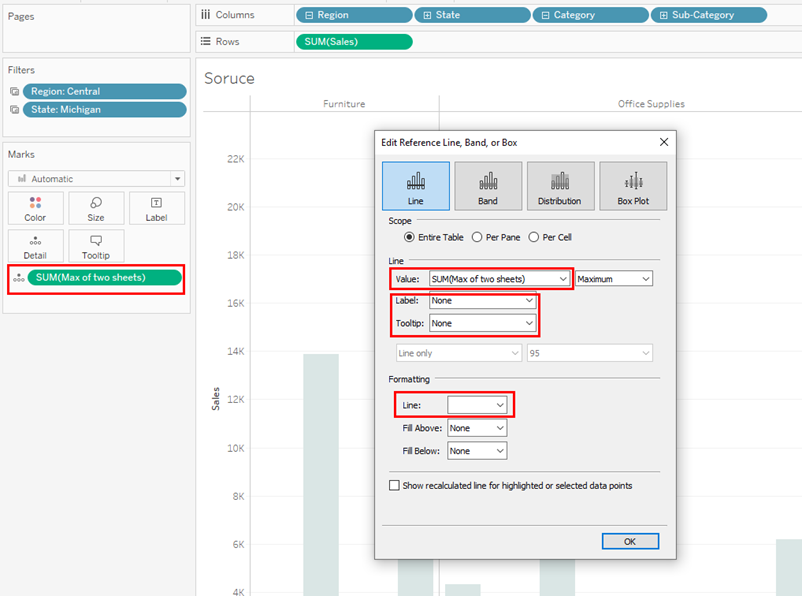Click the Sales axis label

point(216,399)
